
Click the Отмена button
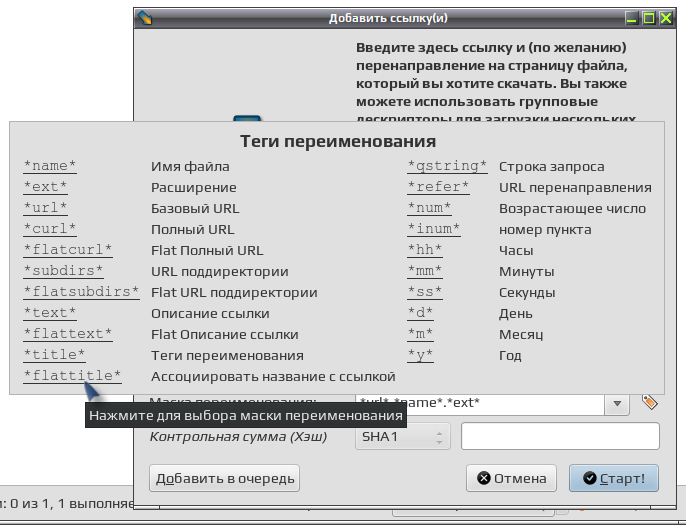point(511,478)
